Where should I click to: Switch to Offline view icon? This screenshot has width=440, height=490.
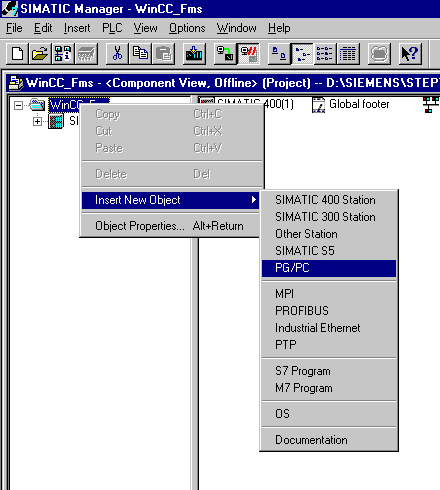click(248, 54)
